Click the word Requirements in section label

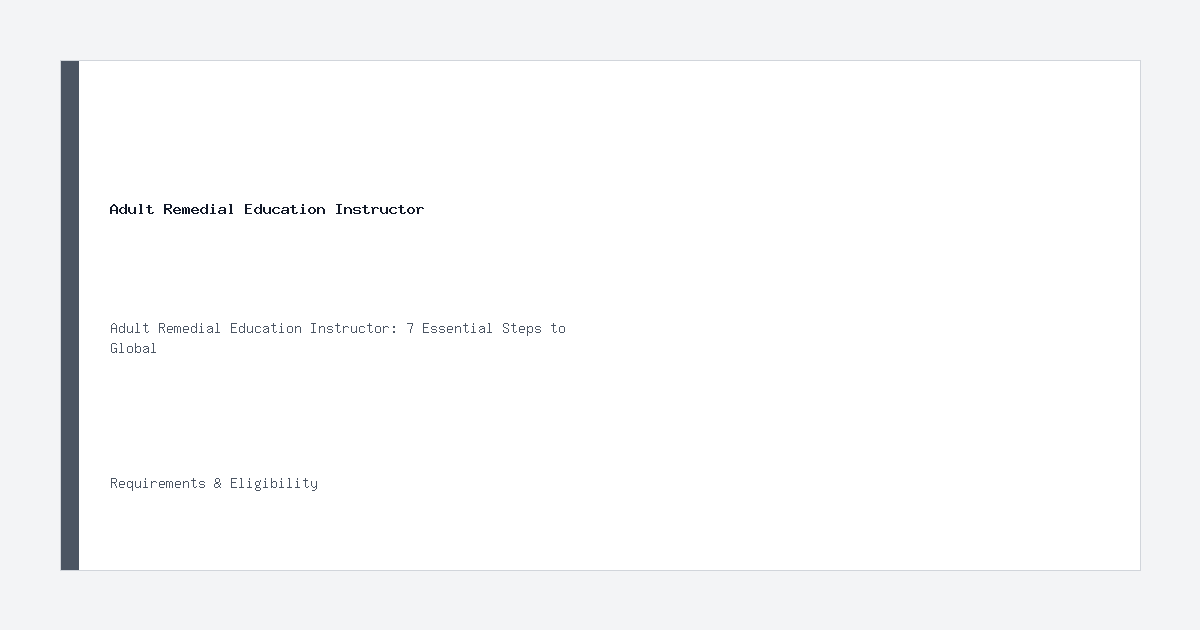158,483
